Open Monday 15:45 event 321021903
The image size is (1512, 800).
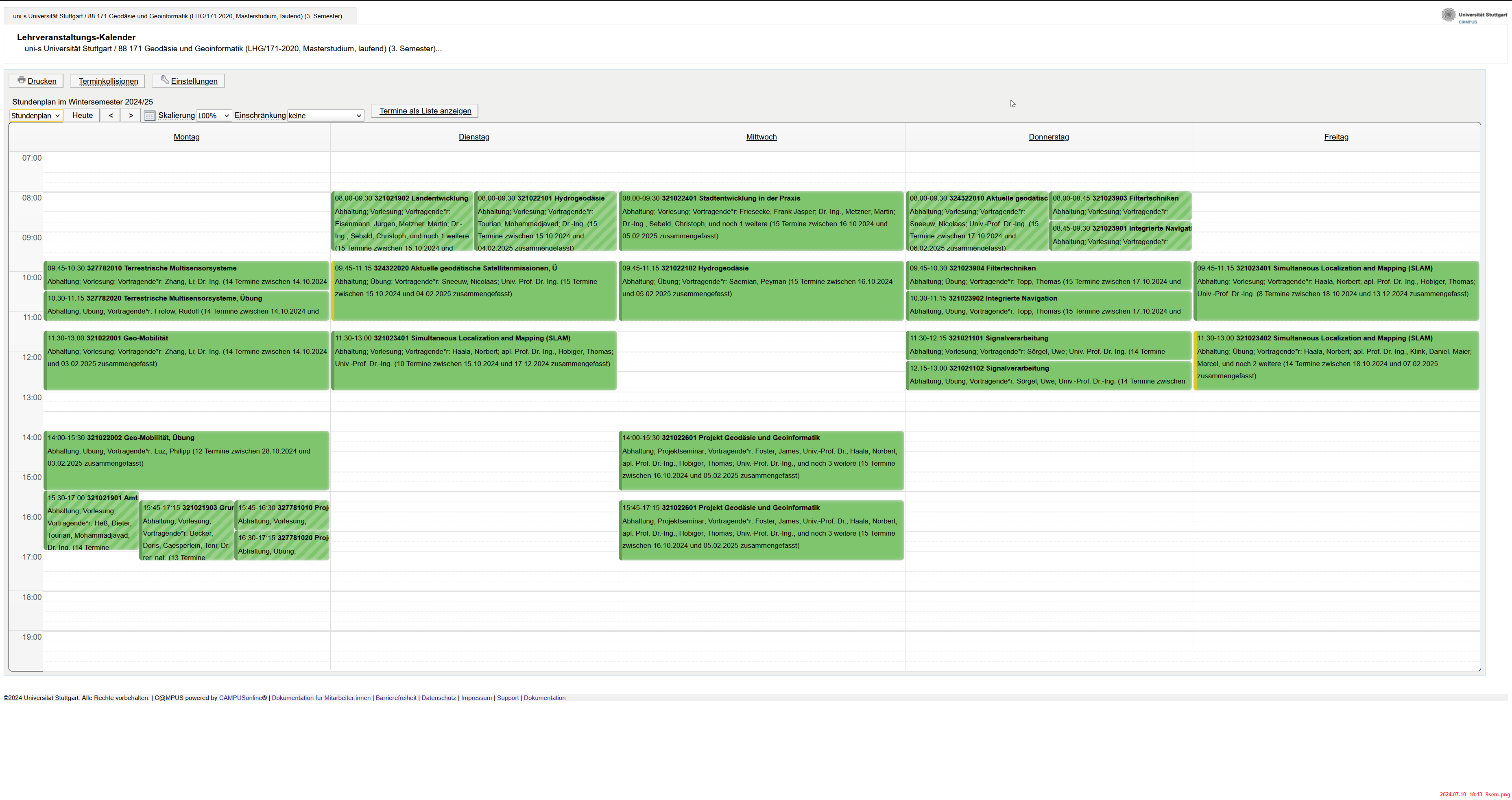187,530
